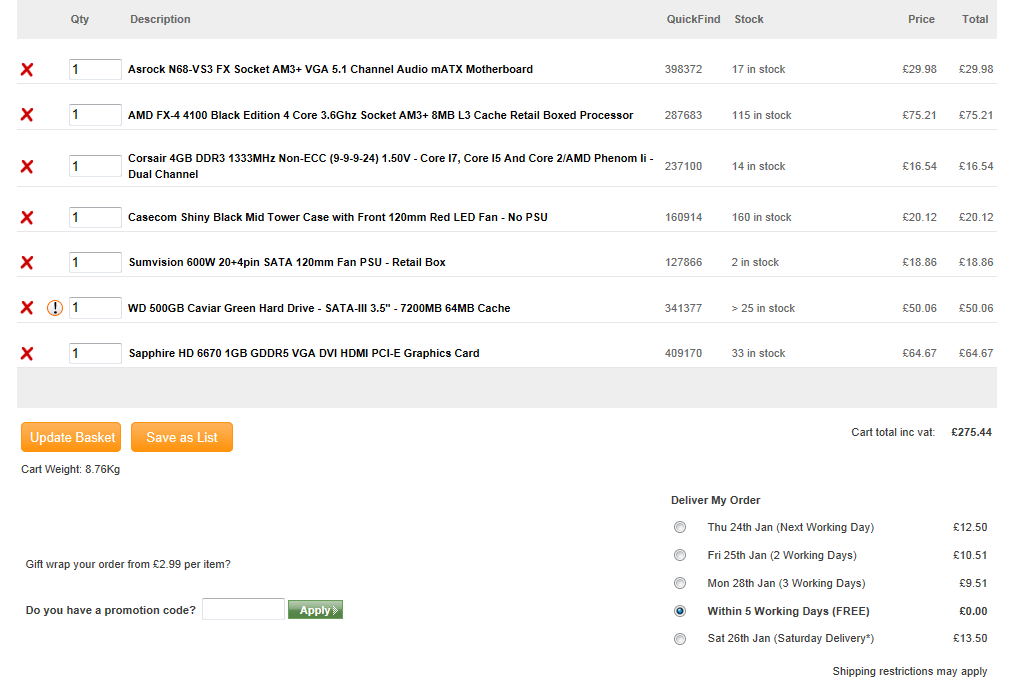1027x688 pixels.
Task: Click quantity field for Asrock motherboard
Action: pos(95,69)
